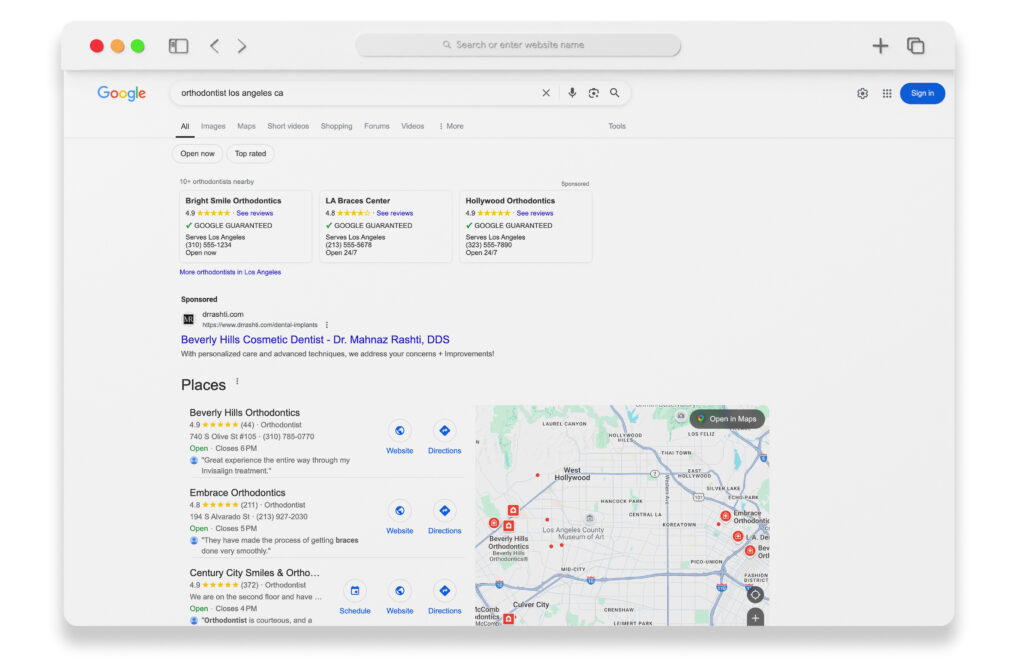Screen dimensions: 1024x660
Task: See reviews for Hollywood Orthodontics
Action: [x=535, y=213]
